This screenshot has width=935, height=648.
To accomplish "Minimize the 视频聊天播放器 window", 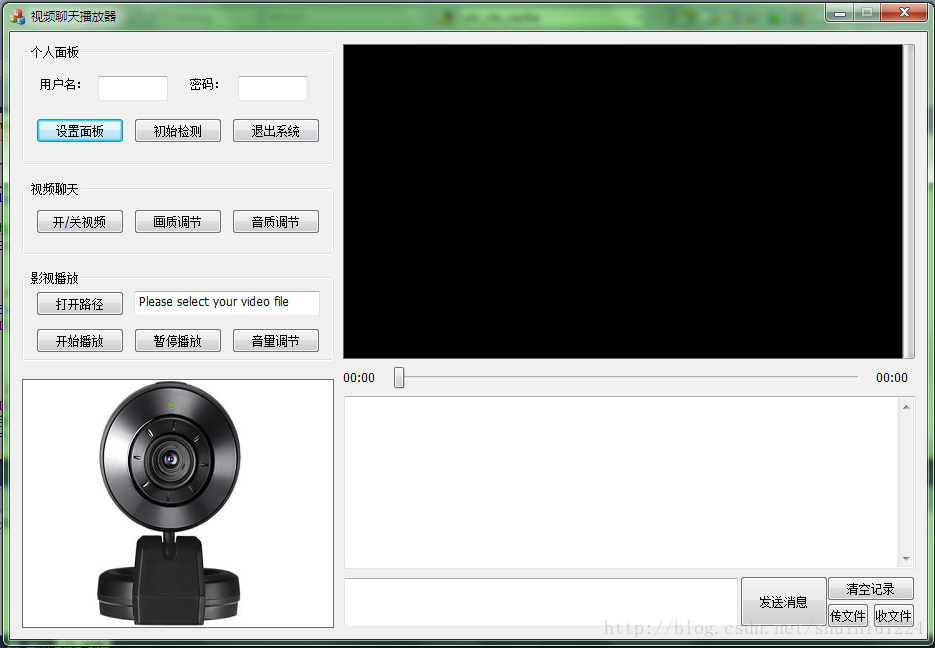I will coord(840,12).
